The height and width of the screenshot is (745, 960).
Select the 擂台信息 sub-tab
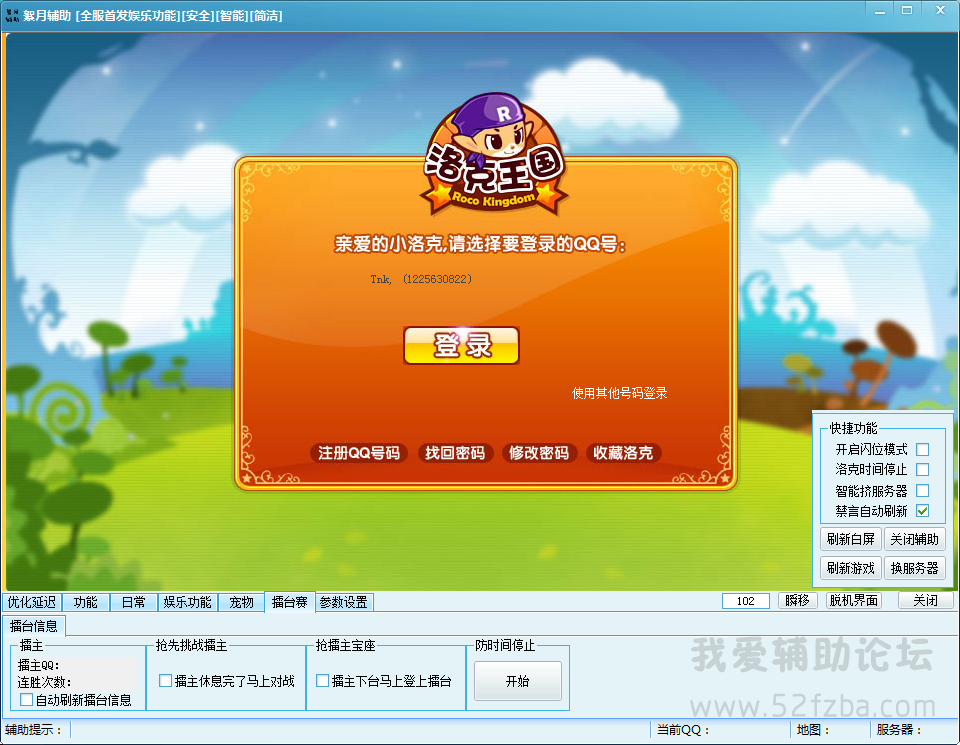click(34, 626)
